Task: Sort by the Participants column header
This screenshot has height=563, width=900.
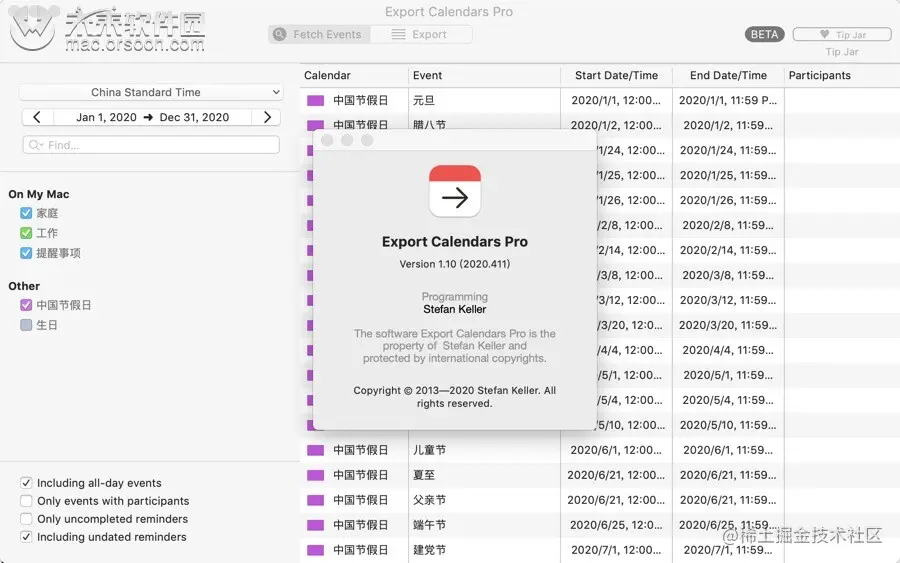Action: (841, 75)
